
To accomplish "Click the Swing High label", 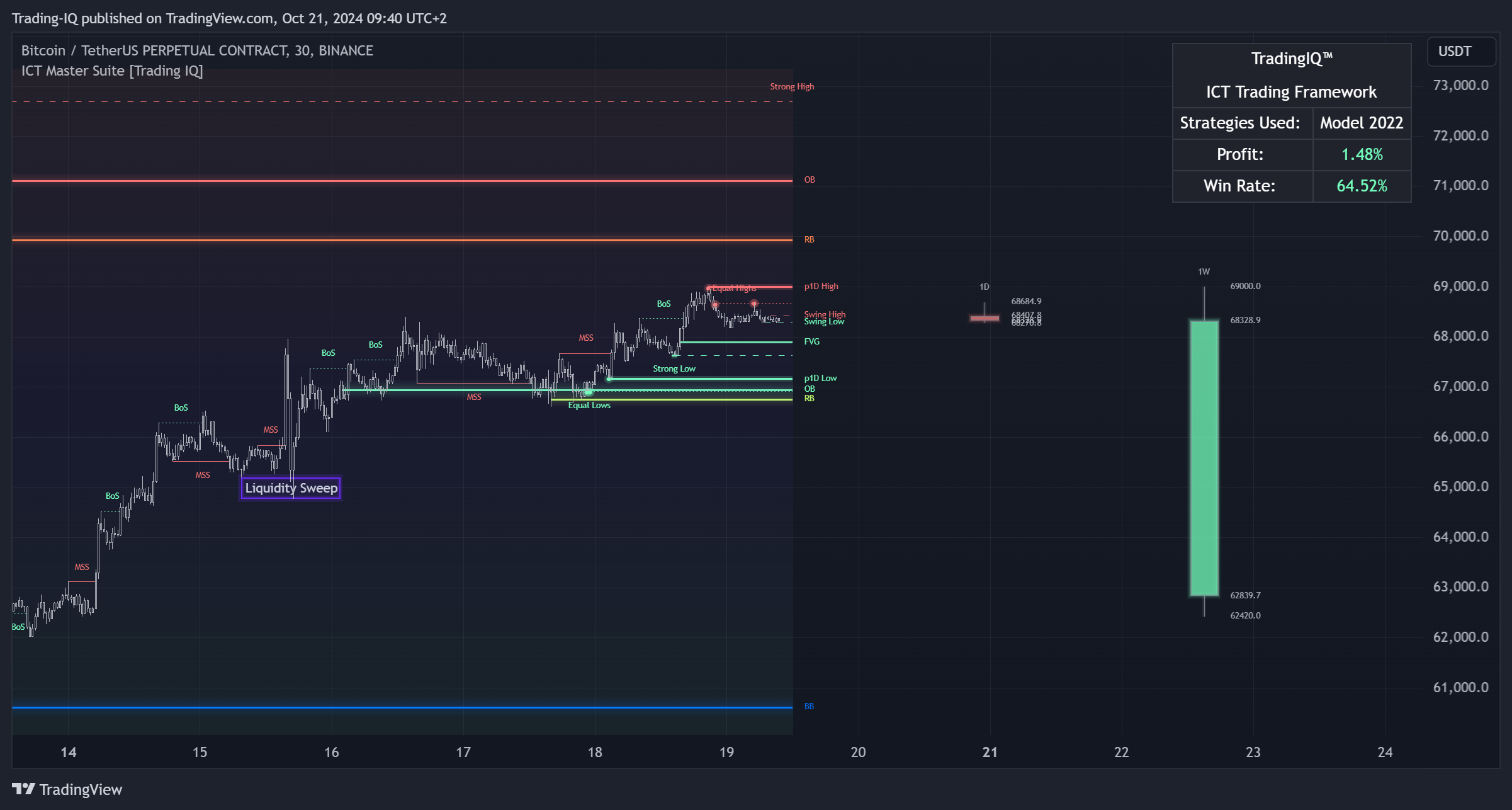I will point(825,314).
